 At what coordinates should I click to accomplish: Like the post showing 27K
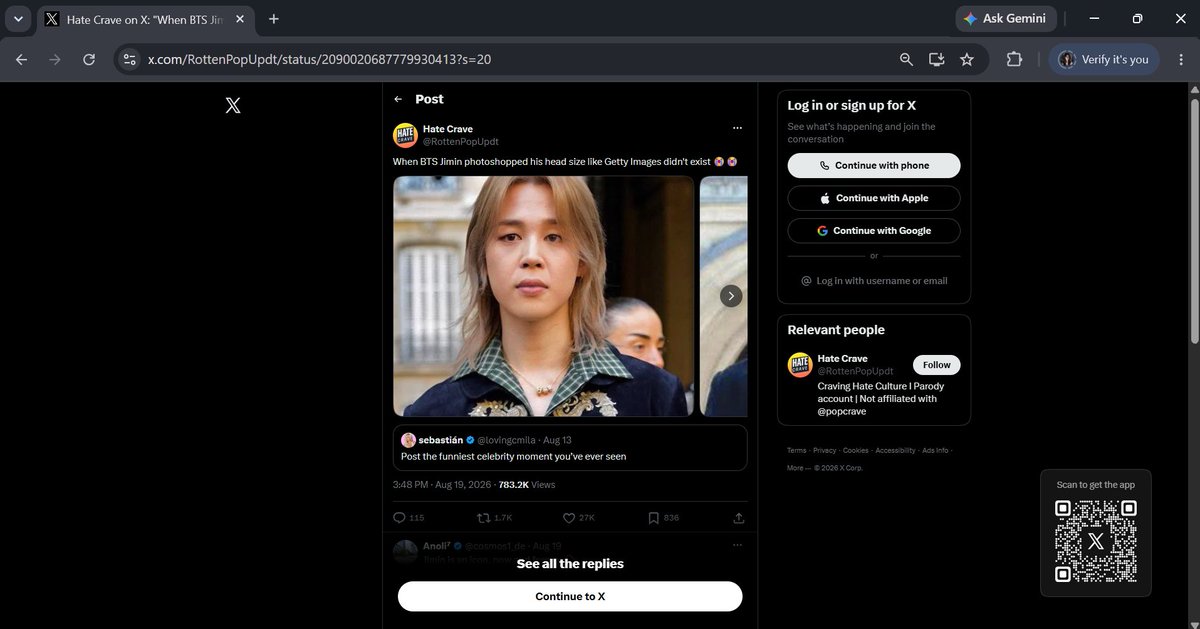569,518
